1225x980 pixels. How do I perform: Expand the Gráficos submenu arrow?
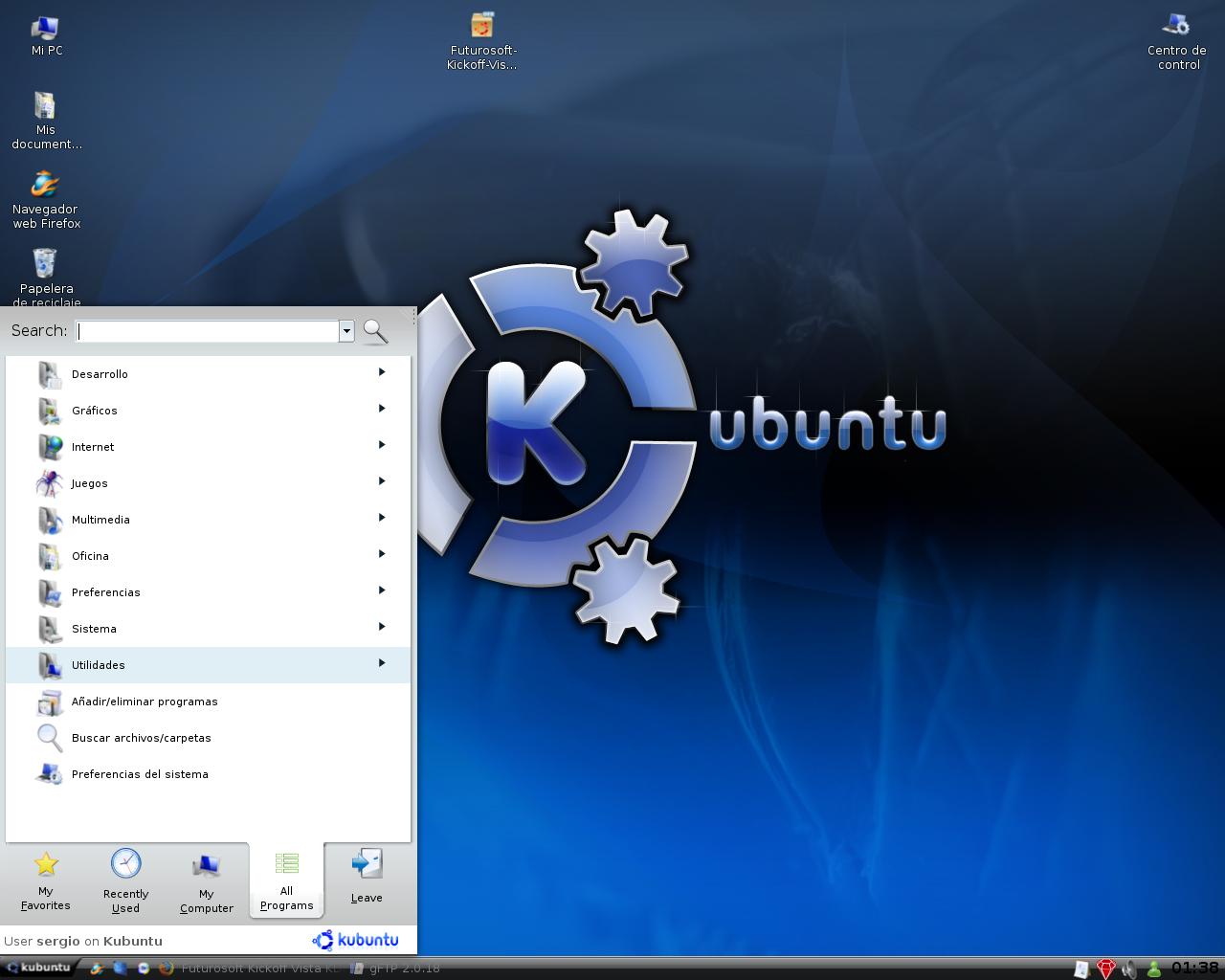coord(381,409)
